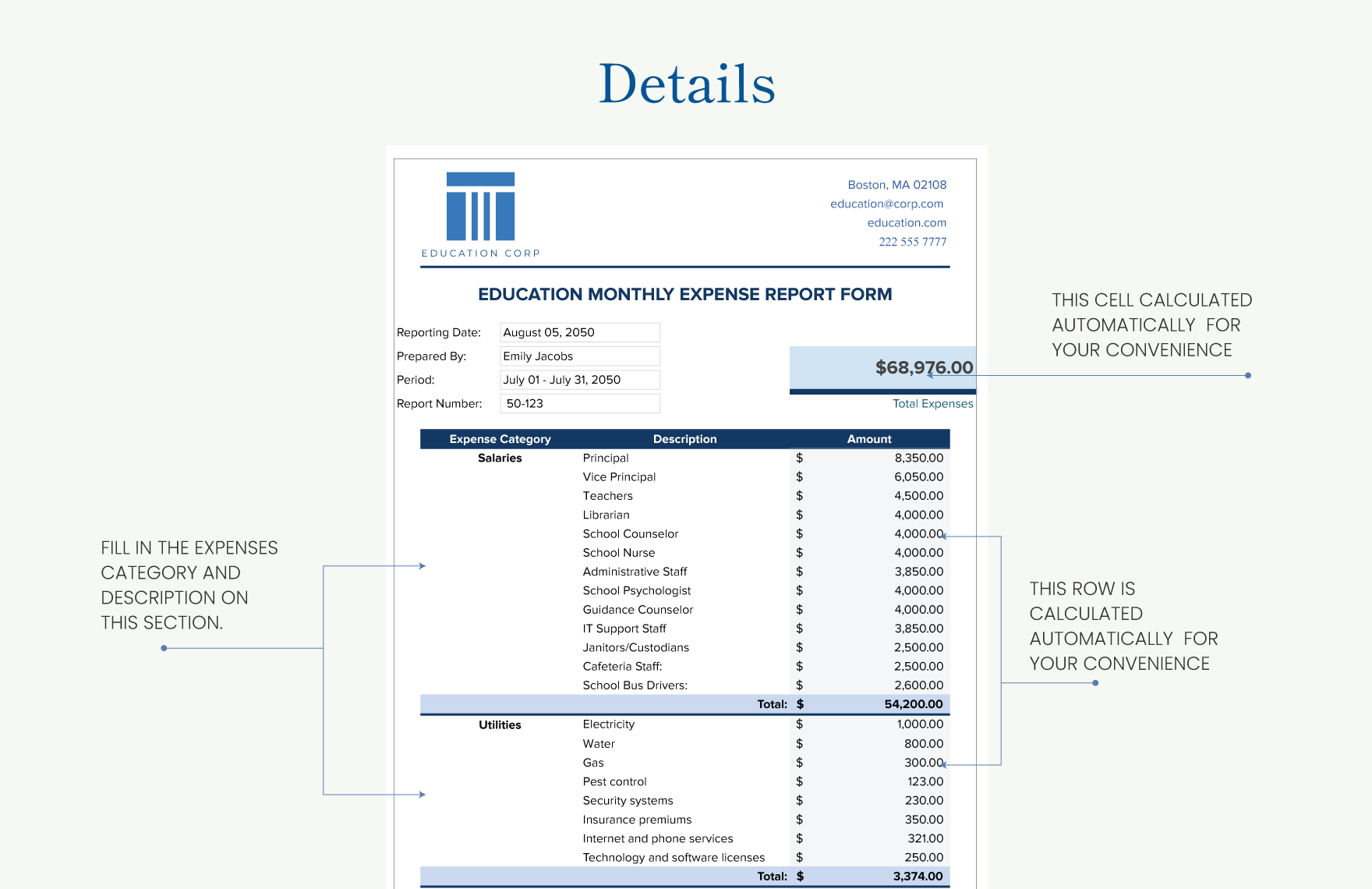
Task: Select the IT Support Staff description cell
Action: point(624,629)
